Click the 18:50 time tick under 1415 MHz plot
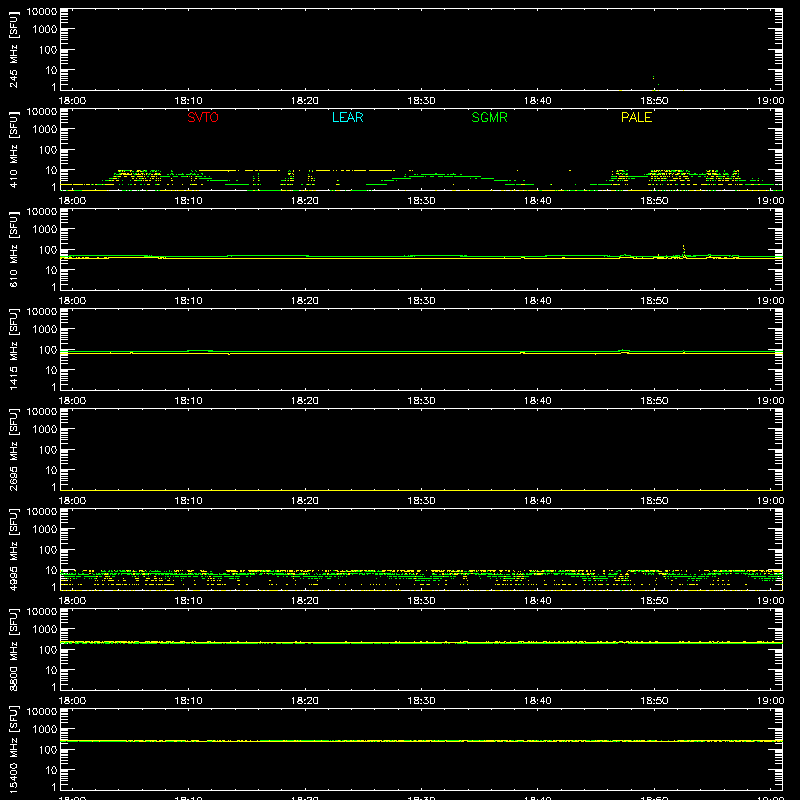The width and height of the screenshot is (800, 800). click(654, 401)
